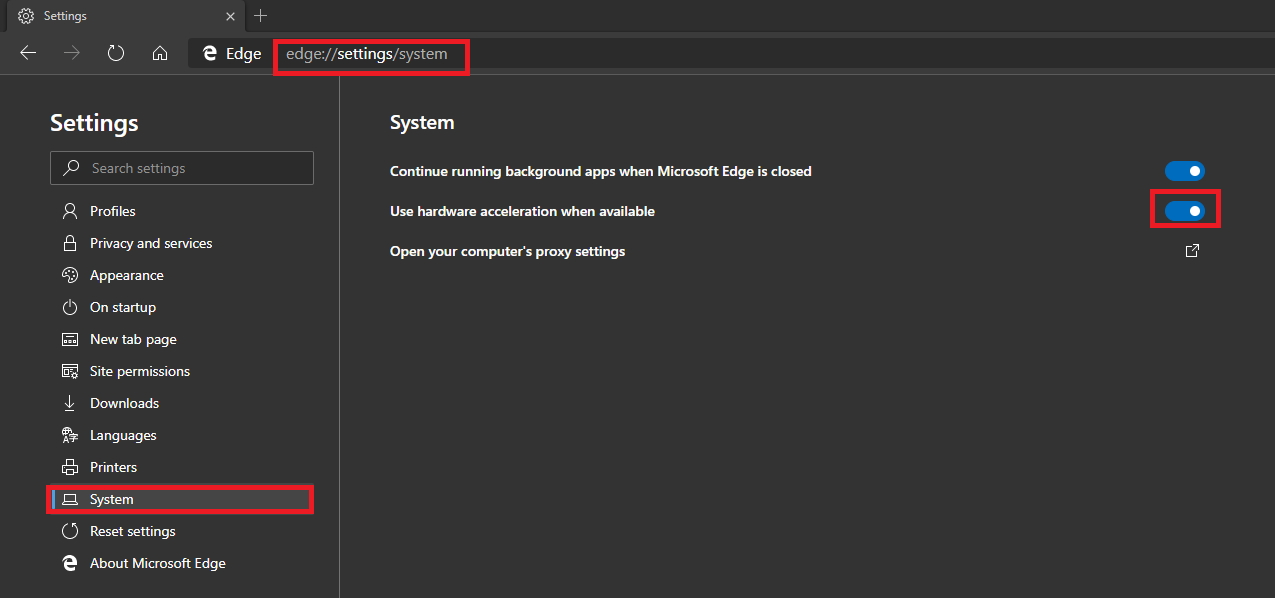
Task: Click the Appearance palette icon
Action: click(70, 275)
